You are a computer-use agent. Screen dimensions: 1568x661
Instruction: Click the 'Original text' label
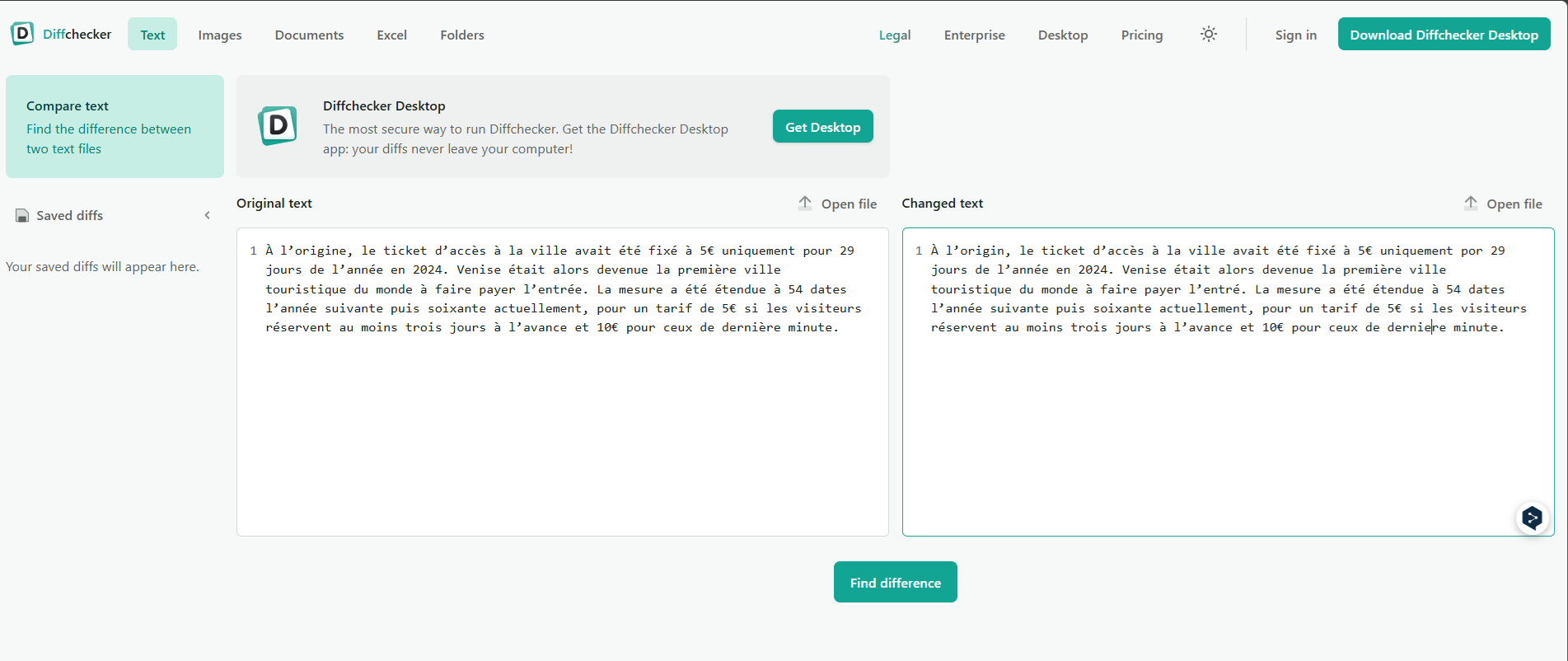(x=274, y=203)
